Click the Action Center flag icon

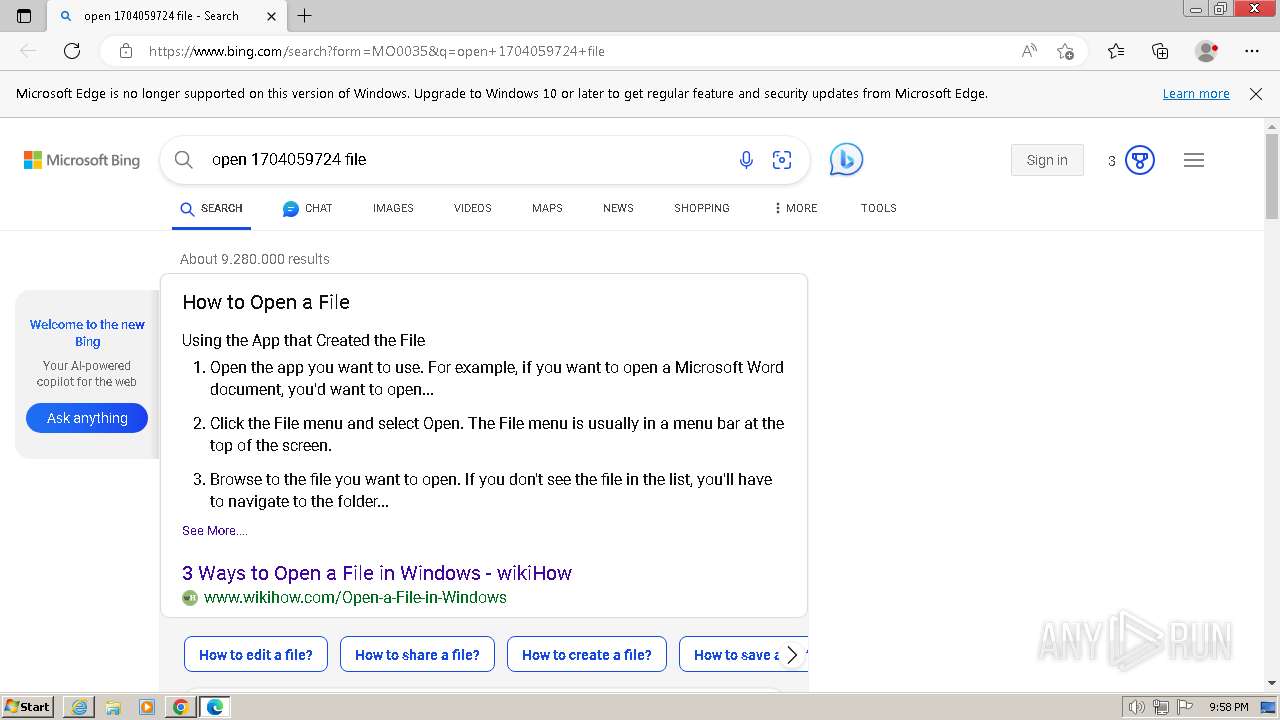[1186, 707]
